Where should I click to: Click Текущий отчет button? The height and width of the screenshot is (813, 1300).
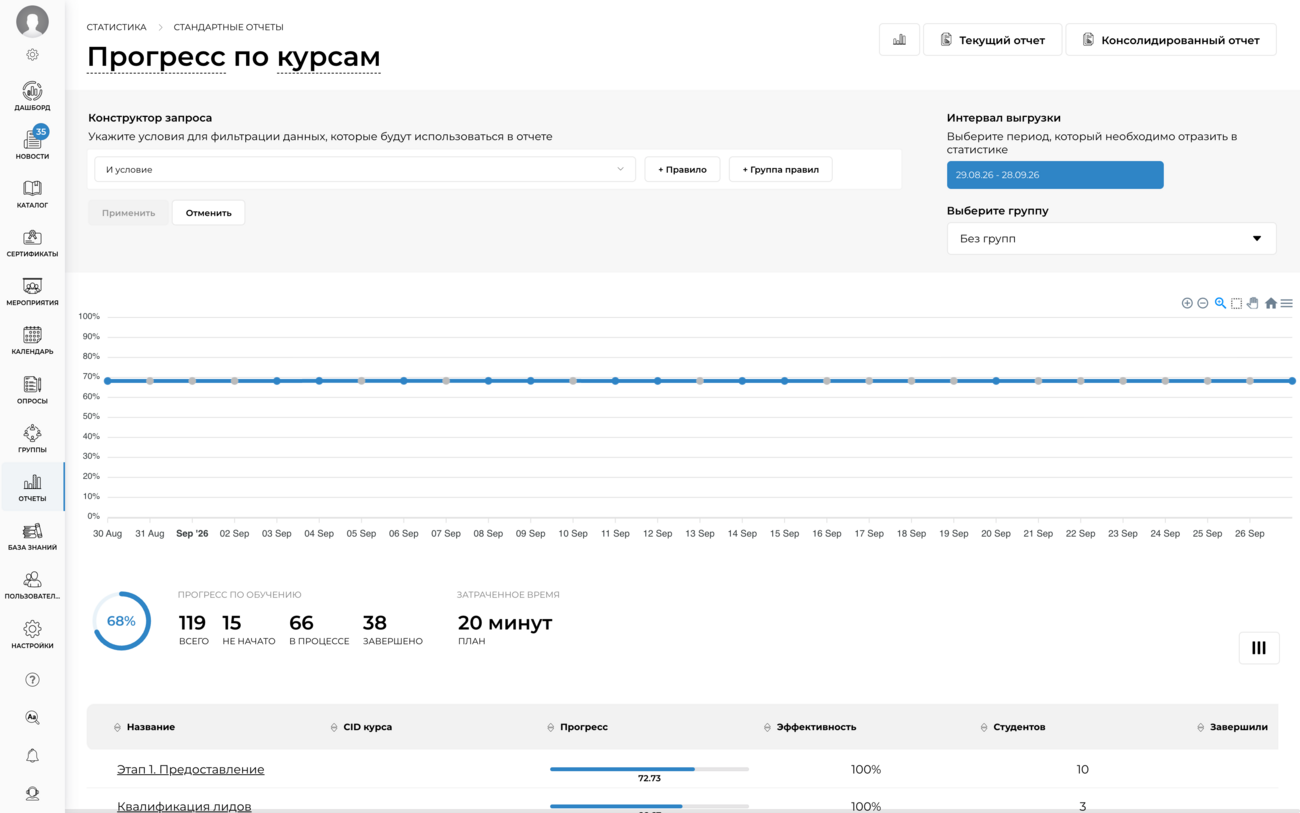coord(992,40)
